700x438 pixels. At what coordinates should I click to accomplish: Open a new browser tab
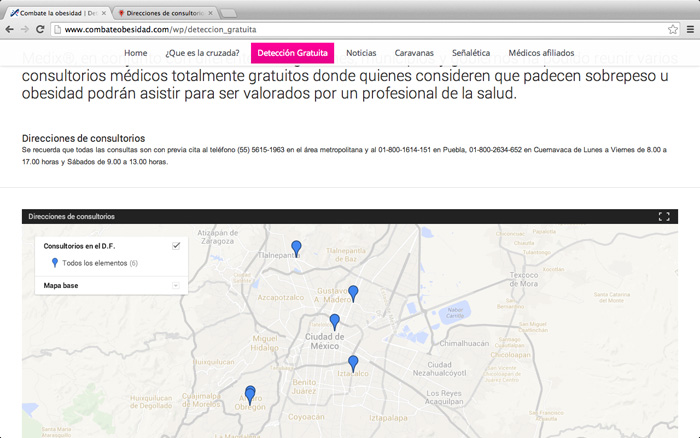point(229,14)
